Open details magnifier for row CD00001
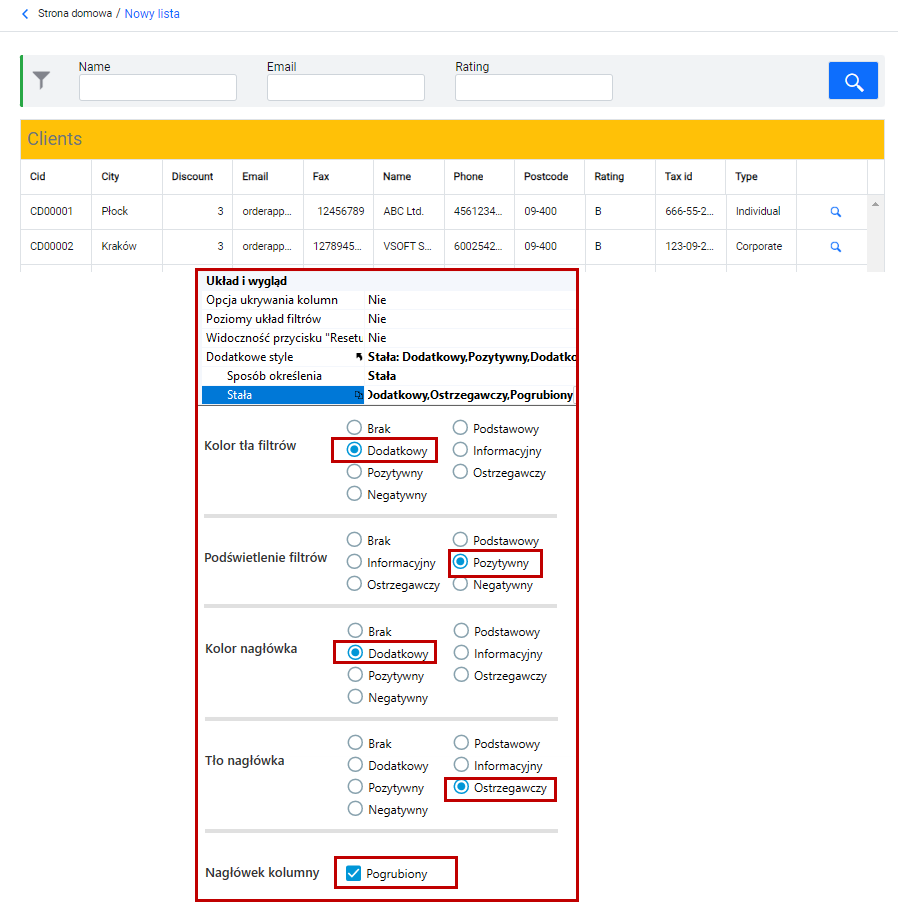898x902 pixels. [835, 212]
